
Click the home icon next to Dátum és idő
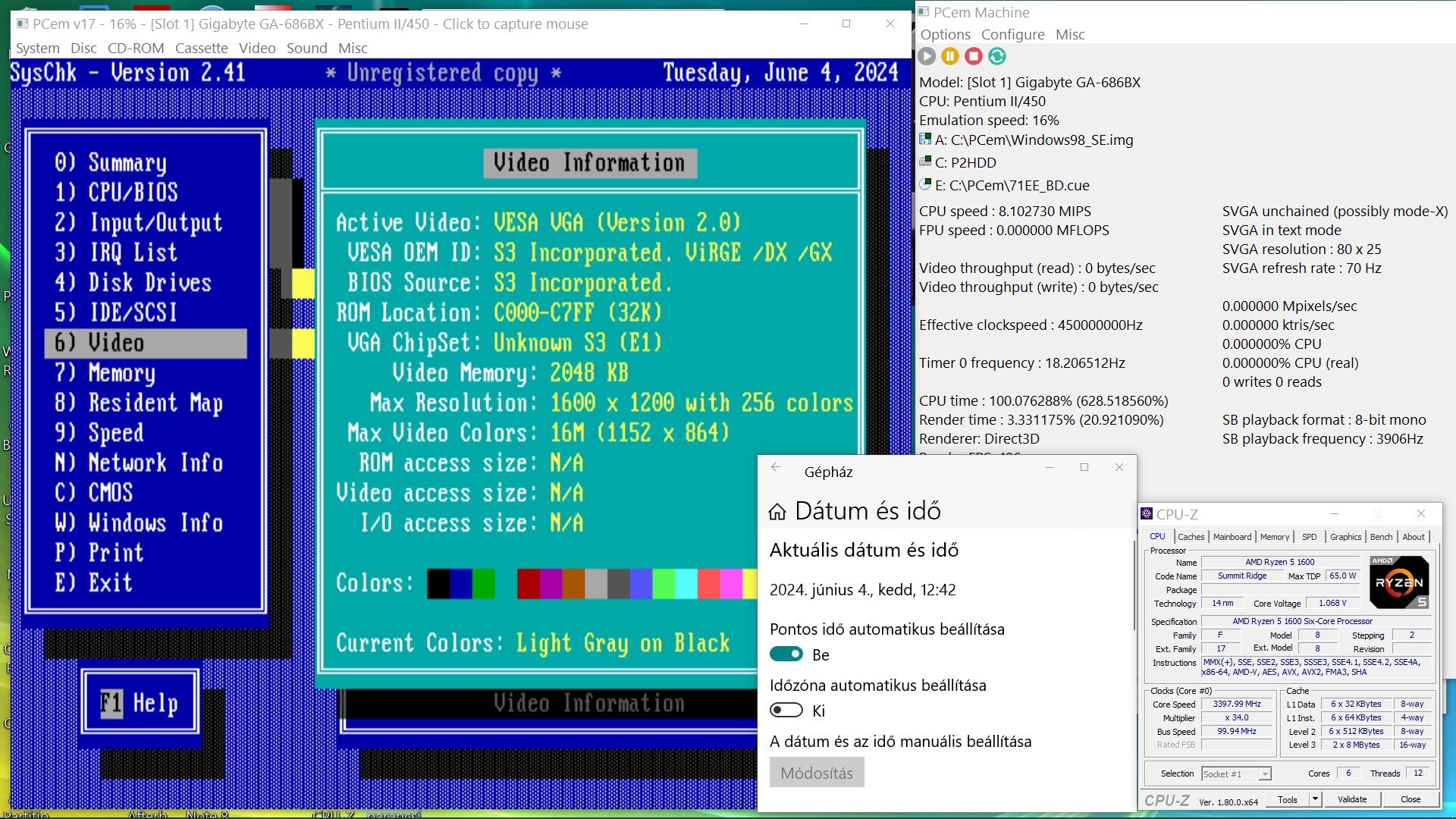[777, 512]
